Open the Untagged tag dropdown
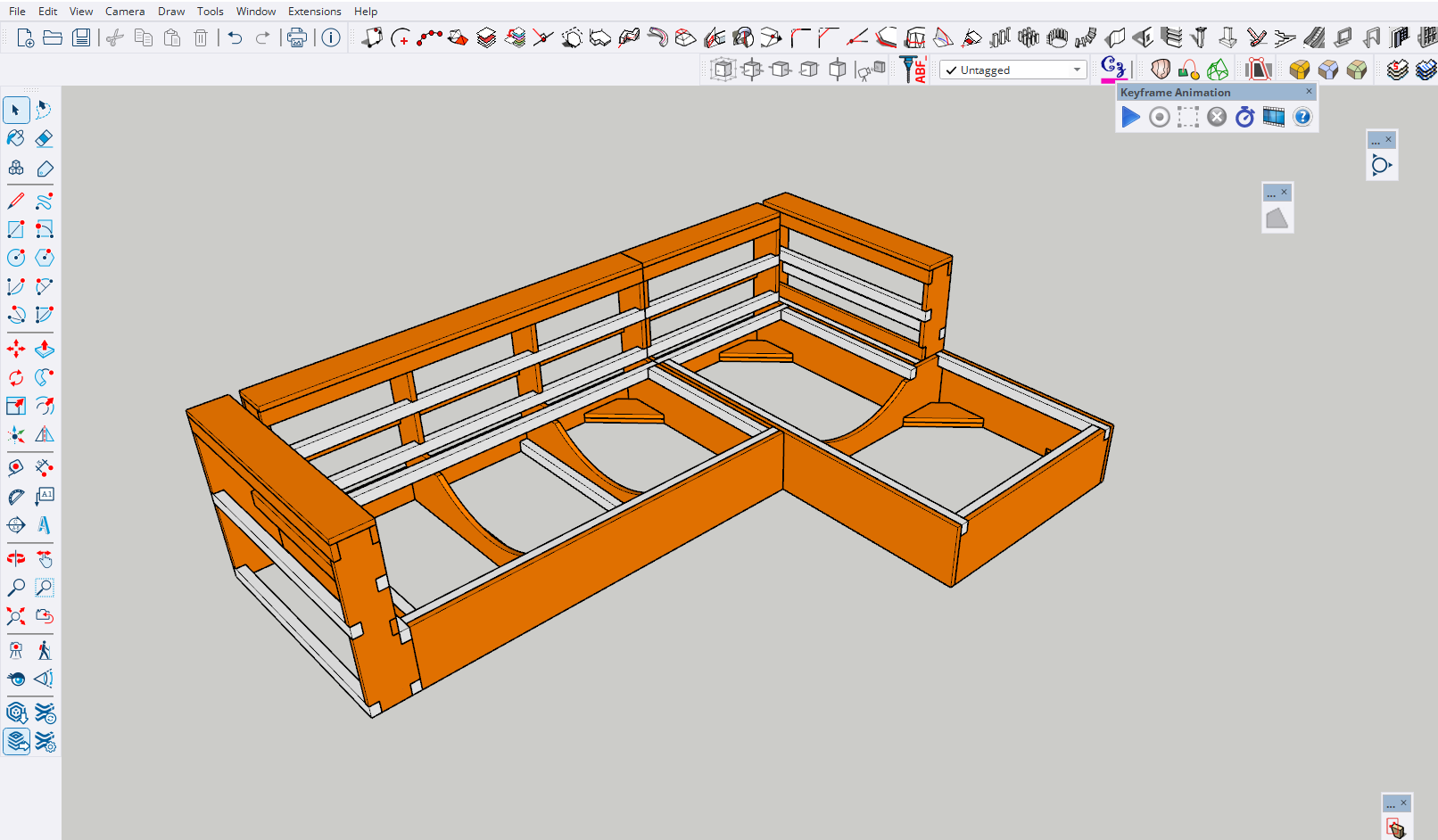1438x840 pixels. pyautogui.click(x=1077, y=70)
